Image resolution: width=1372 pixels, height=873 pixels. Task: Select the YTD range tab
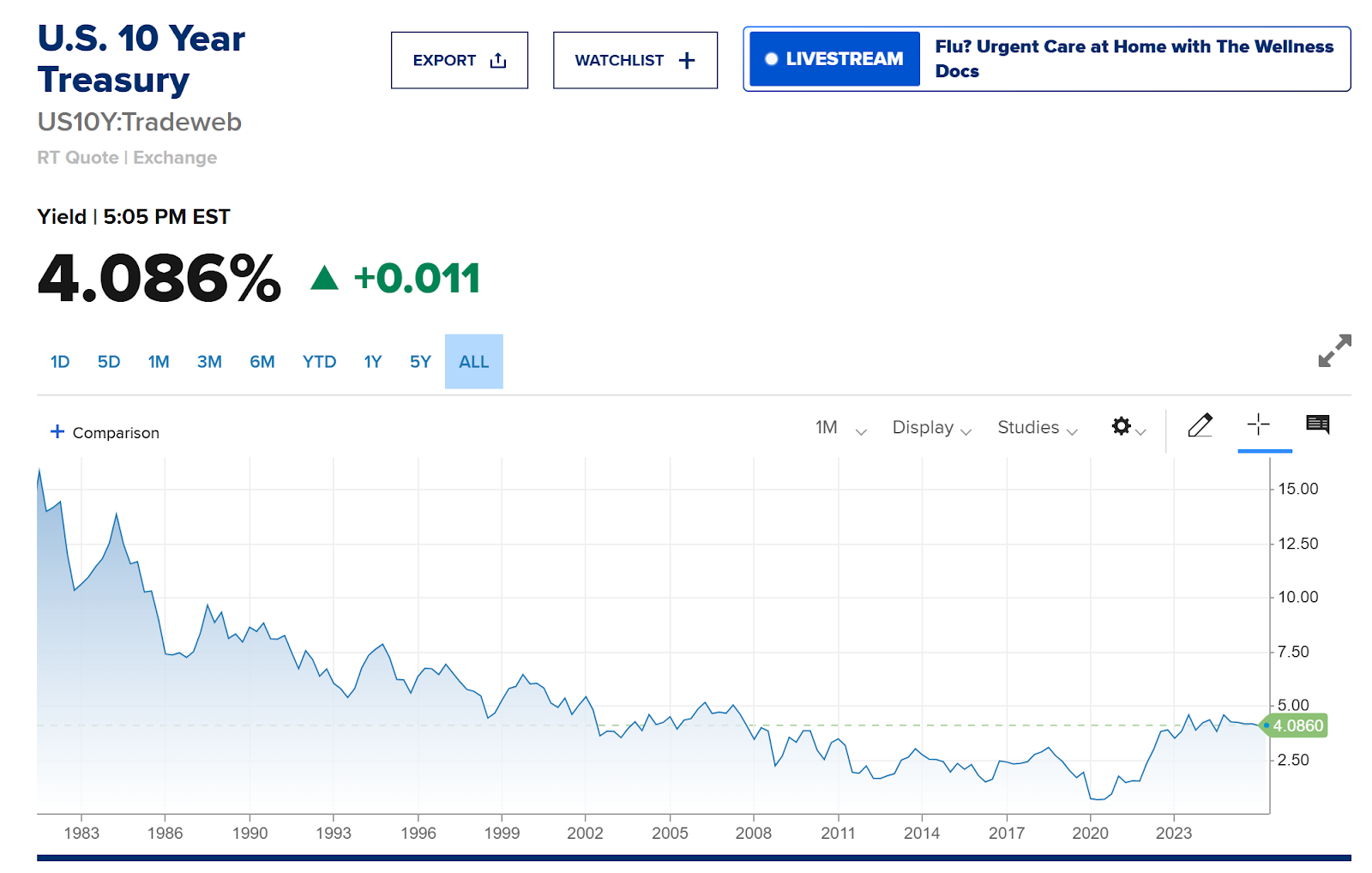tap(319, 362)
